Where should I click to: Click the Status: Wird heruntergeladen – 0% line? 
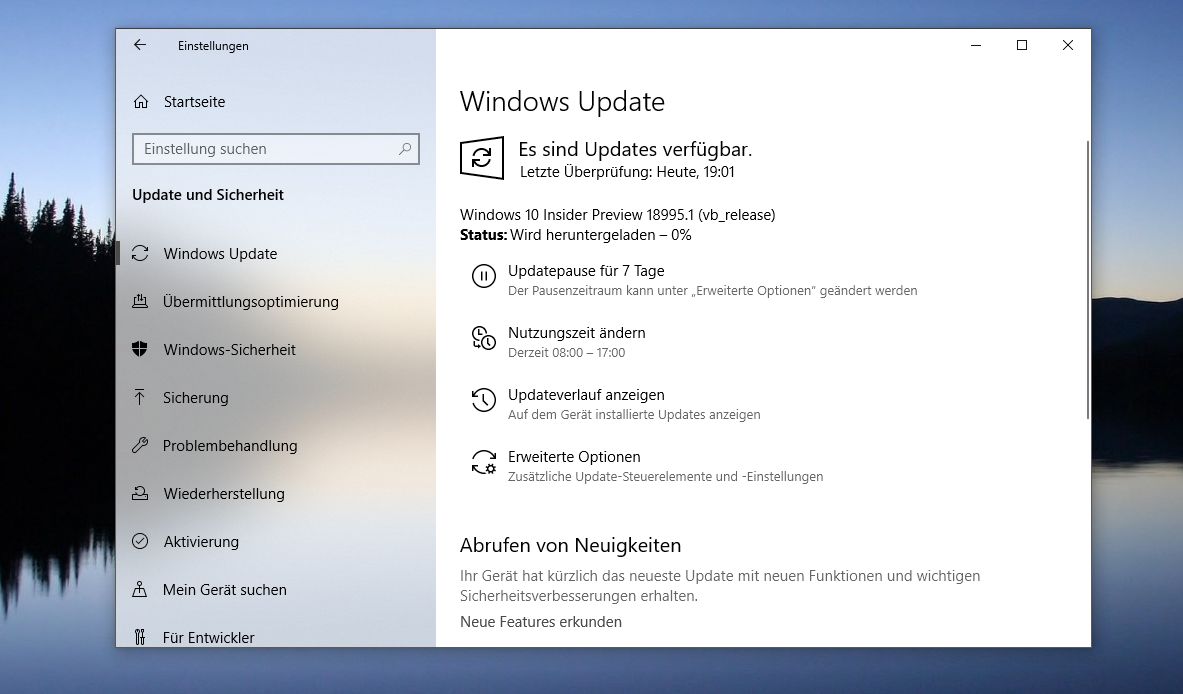(576, 235)
